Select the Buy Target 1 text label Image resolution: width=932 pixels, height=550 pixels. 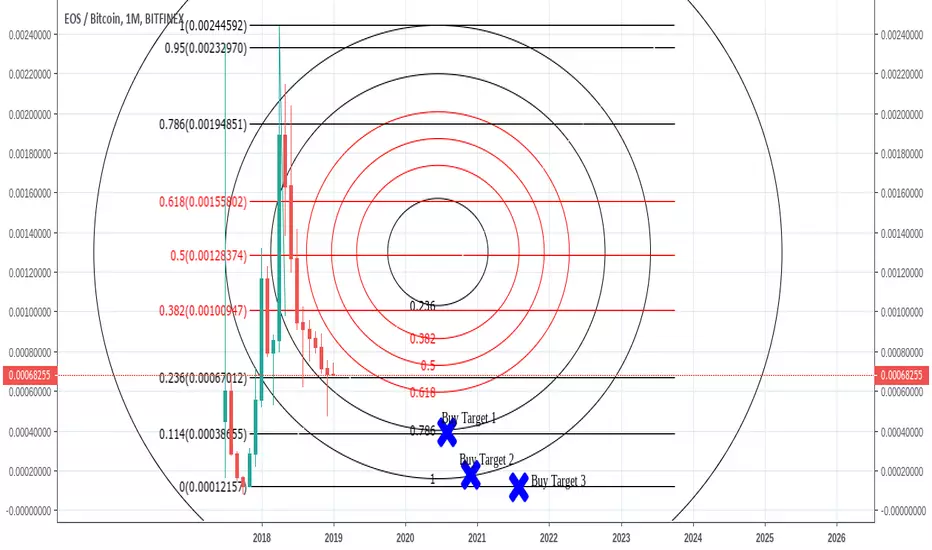click(469, 418)
